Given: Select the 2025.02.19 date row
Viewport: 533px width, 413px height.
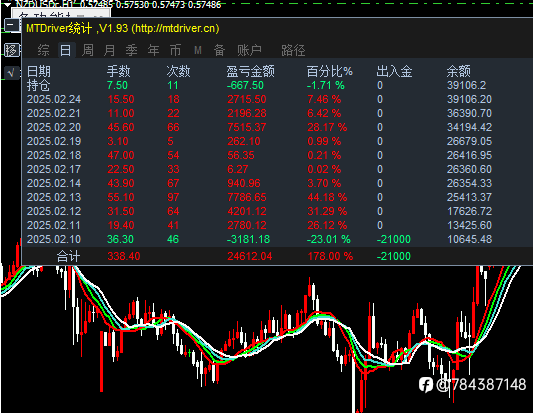Looking at the screenshot, I should point(54,141).
